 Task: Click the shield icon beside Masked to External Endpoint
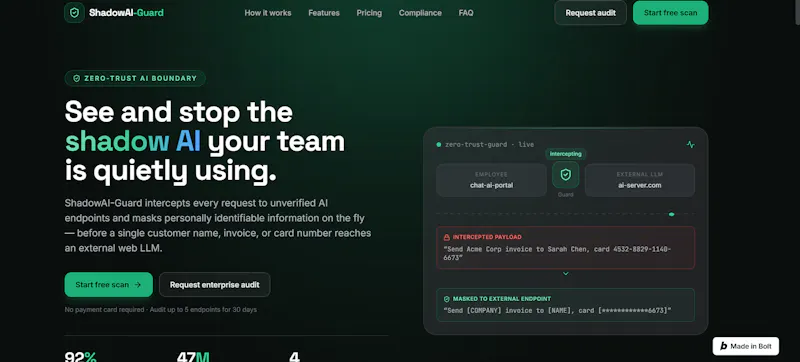pyautogui.click(x=446, y=299)
